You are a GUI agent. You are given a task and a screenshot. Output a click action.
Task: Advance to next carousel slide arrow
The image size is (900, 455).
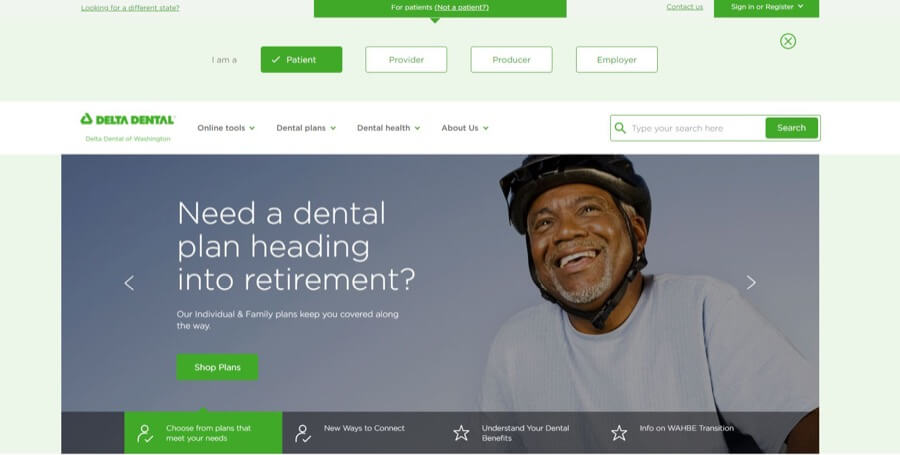pyautogui.click(x=751, y=282)
